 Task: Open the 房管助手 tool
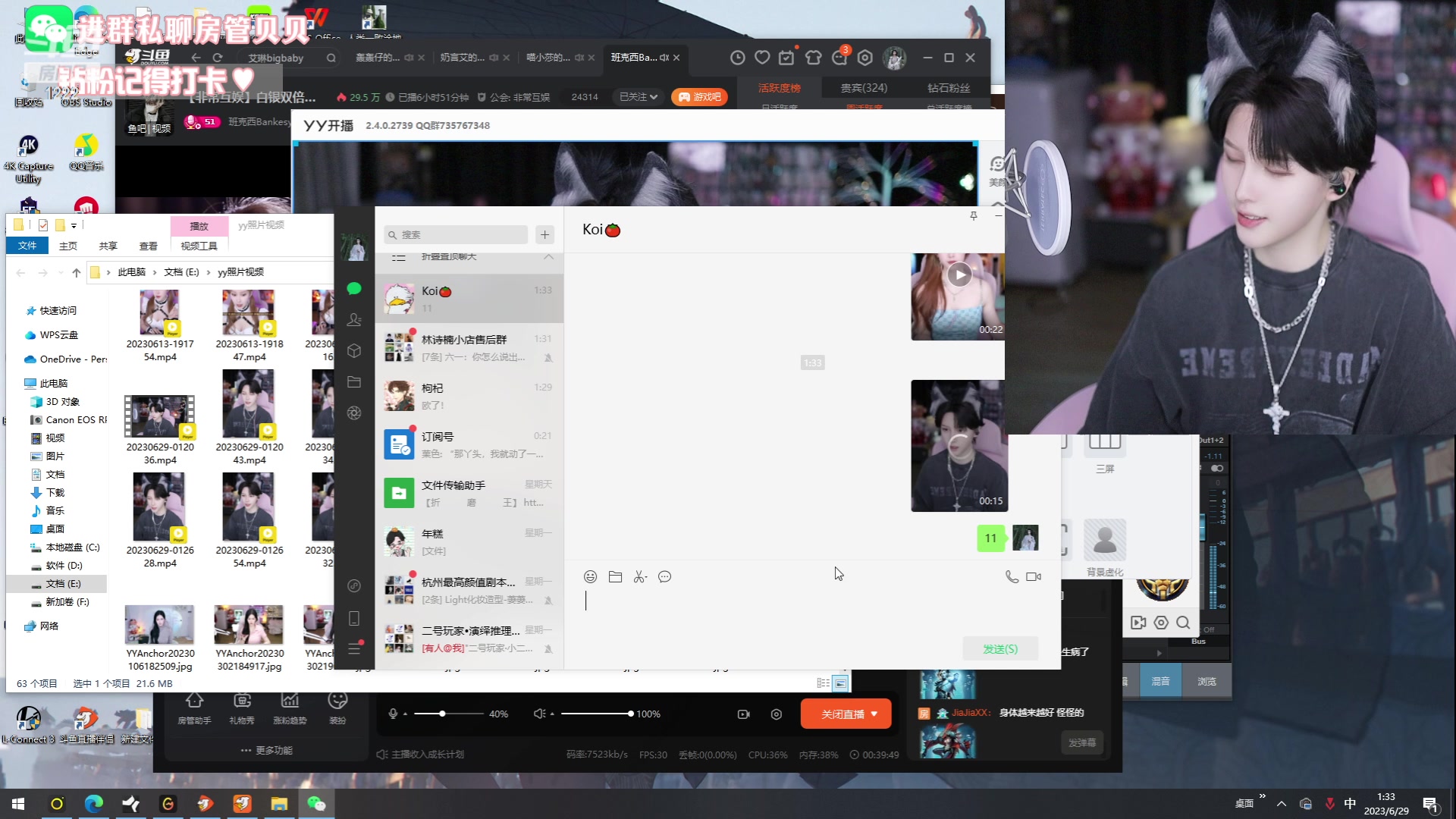point(194,708)
